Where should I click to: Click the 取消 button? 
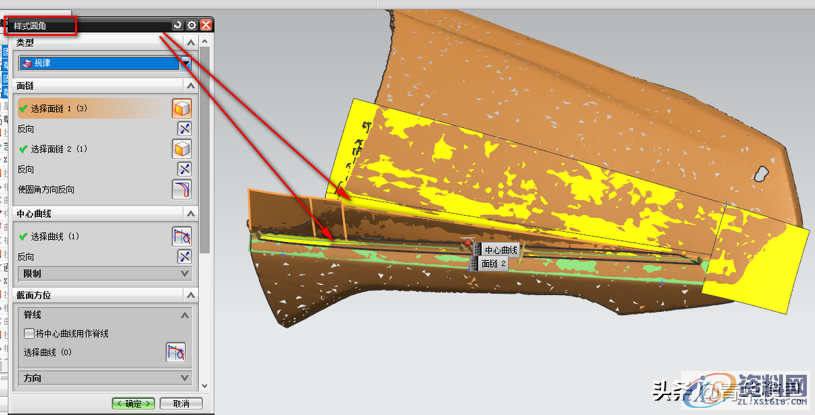180,404
